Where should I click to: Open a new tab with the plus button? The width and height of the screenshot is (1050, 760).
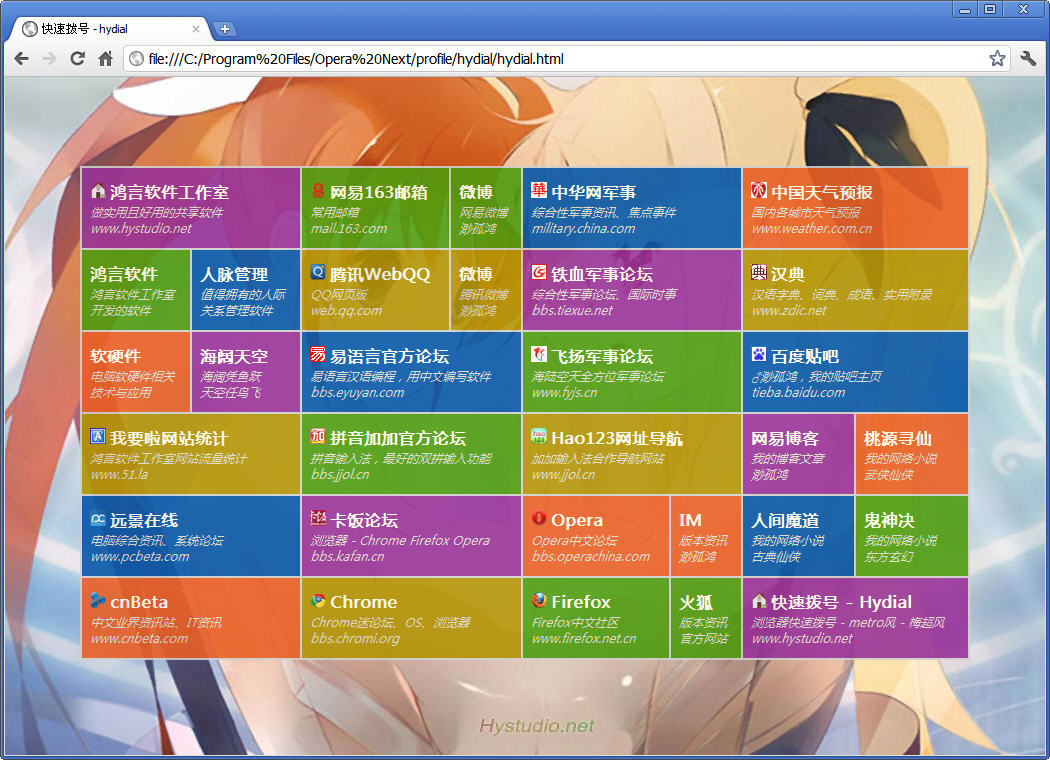coord(224,29)
